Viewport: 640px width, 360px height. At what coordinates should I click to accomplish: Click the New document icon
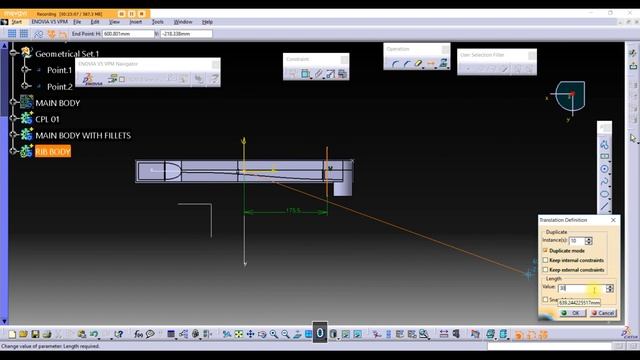(x=12, y=334)
